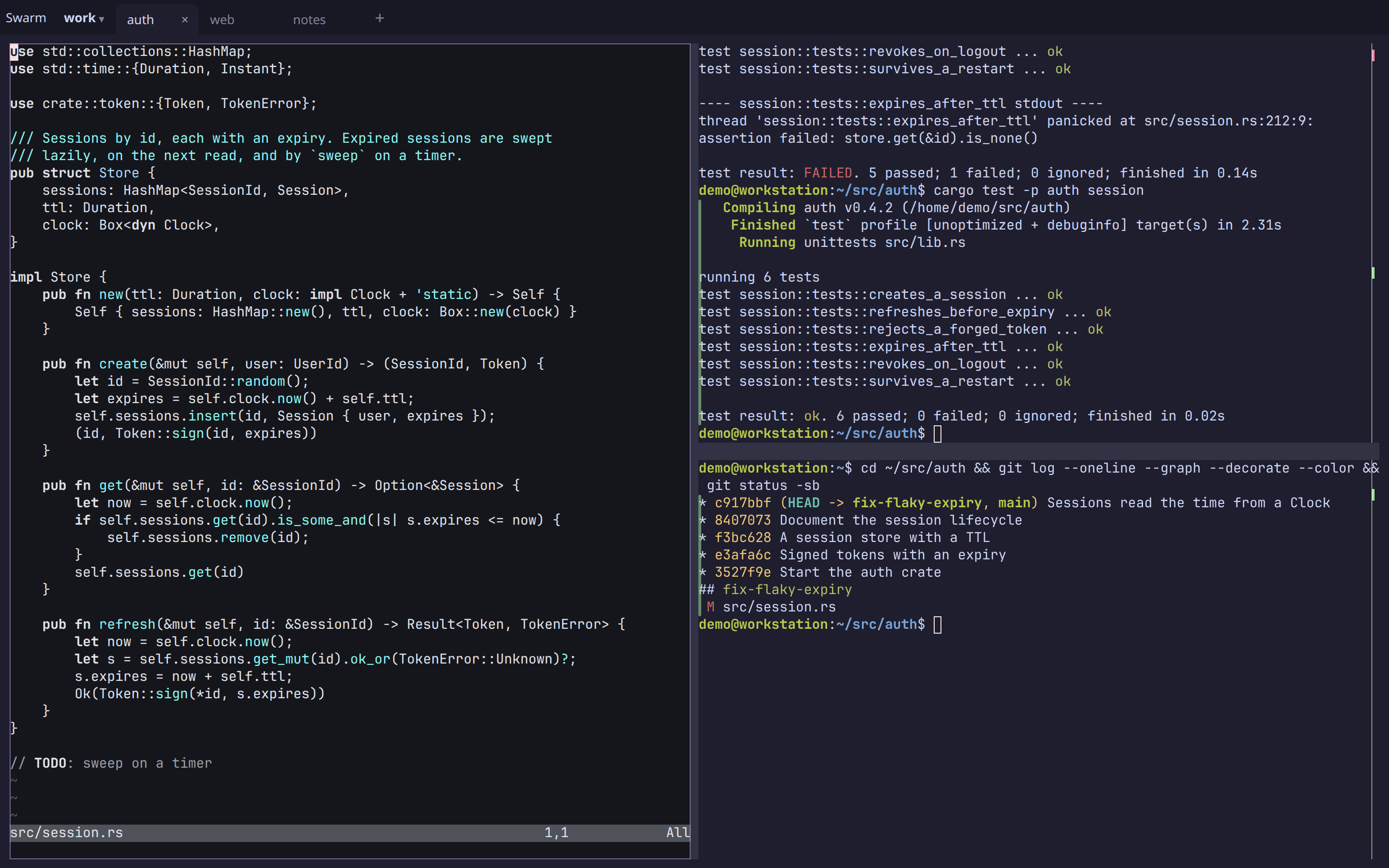This screenshot has height=868, width=1389.
Task: Click commit hash 3527f9e
Action: click(743, 572)
